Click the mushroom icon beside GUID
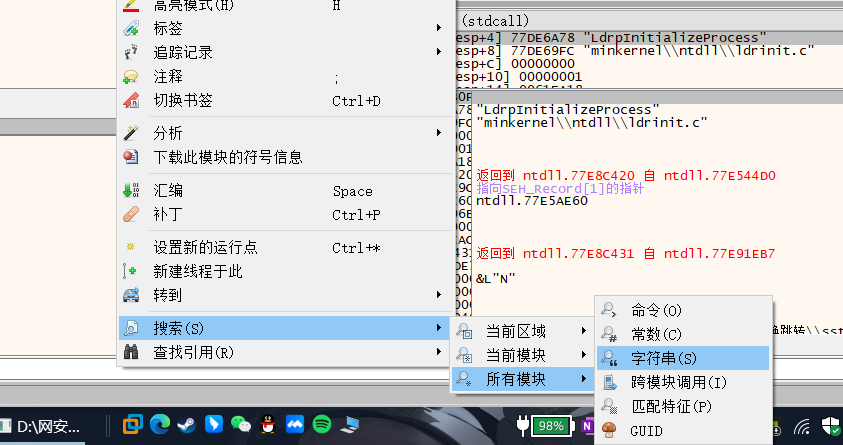This screenshot has width=843, height=445. pos(609,430)
